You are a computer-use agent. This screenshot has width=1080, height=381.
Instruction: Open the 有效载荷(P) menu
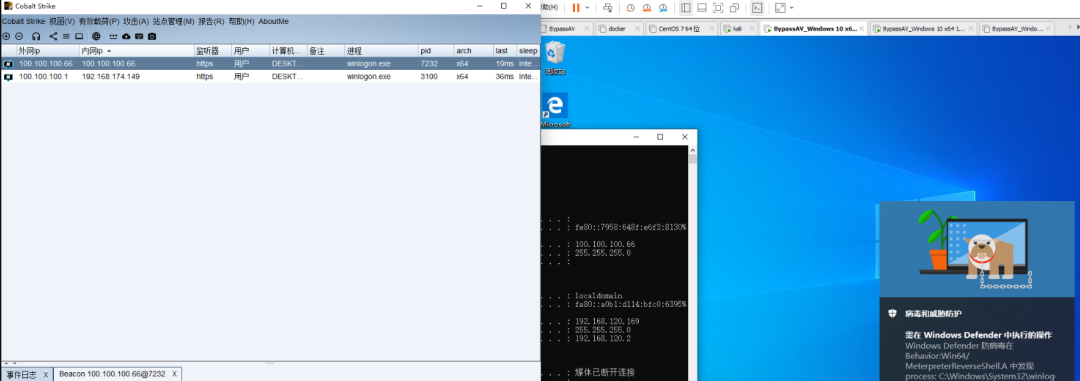pyautogui.click(x=98, y=21)
